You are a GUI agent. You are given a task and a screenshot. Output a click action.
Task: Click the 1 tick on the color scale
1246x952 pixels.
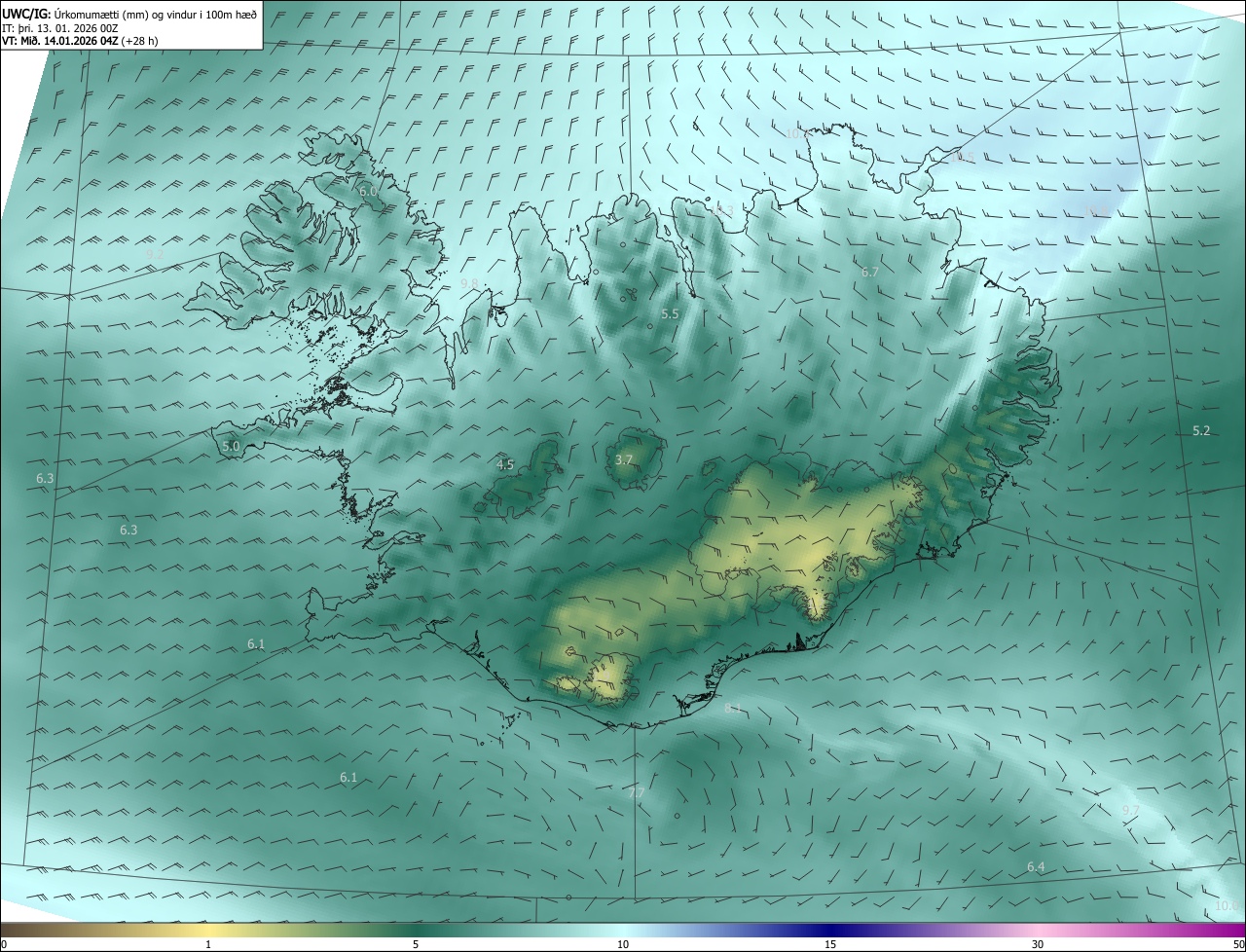click(x=208, y=945)
